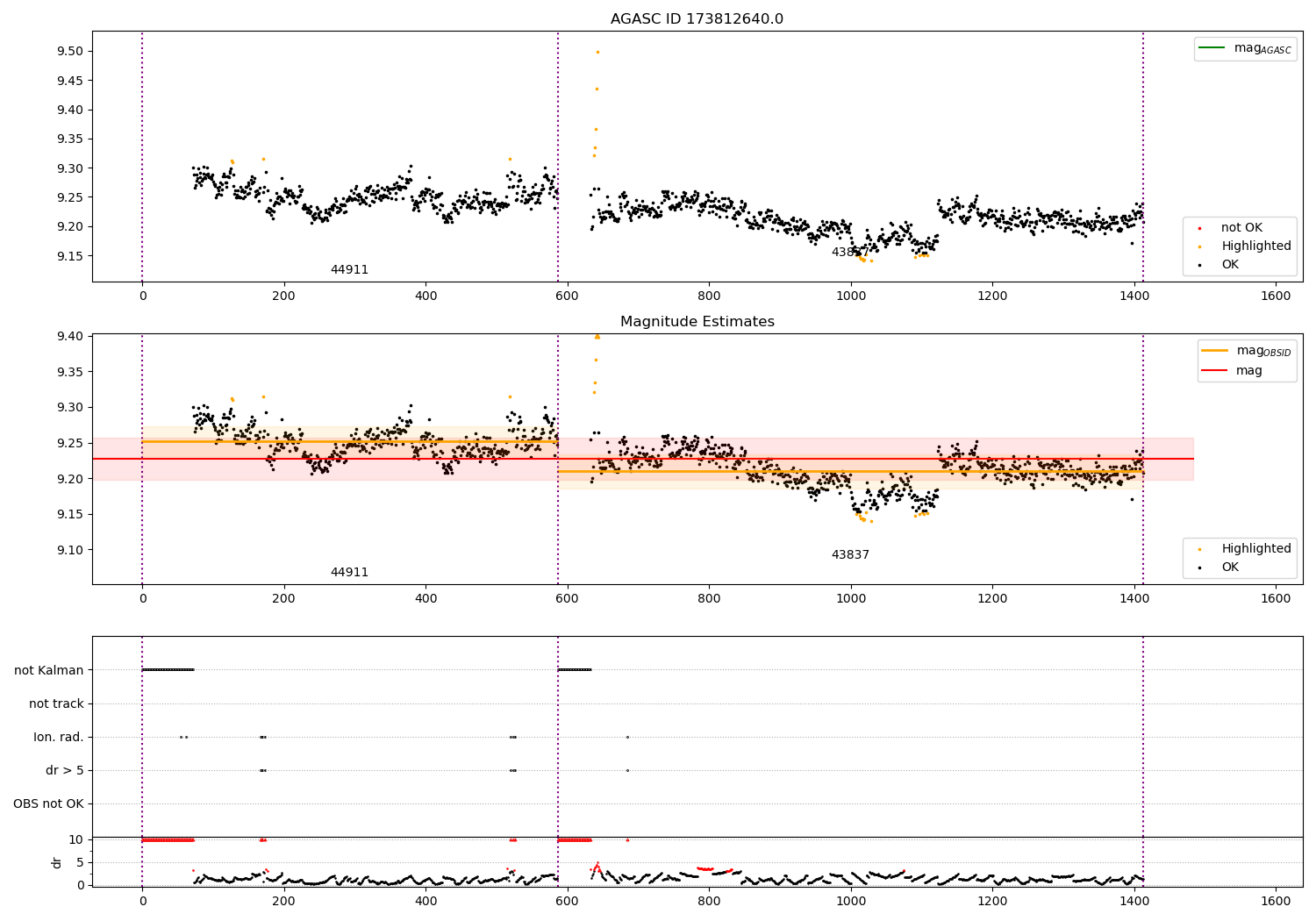Select the mag AGASC legend label
This screenshot has width=1316, height=921.
tap(1262, 48)
